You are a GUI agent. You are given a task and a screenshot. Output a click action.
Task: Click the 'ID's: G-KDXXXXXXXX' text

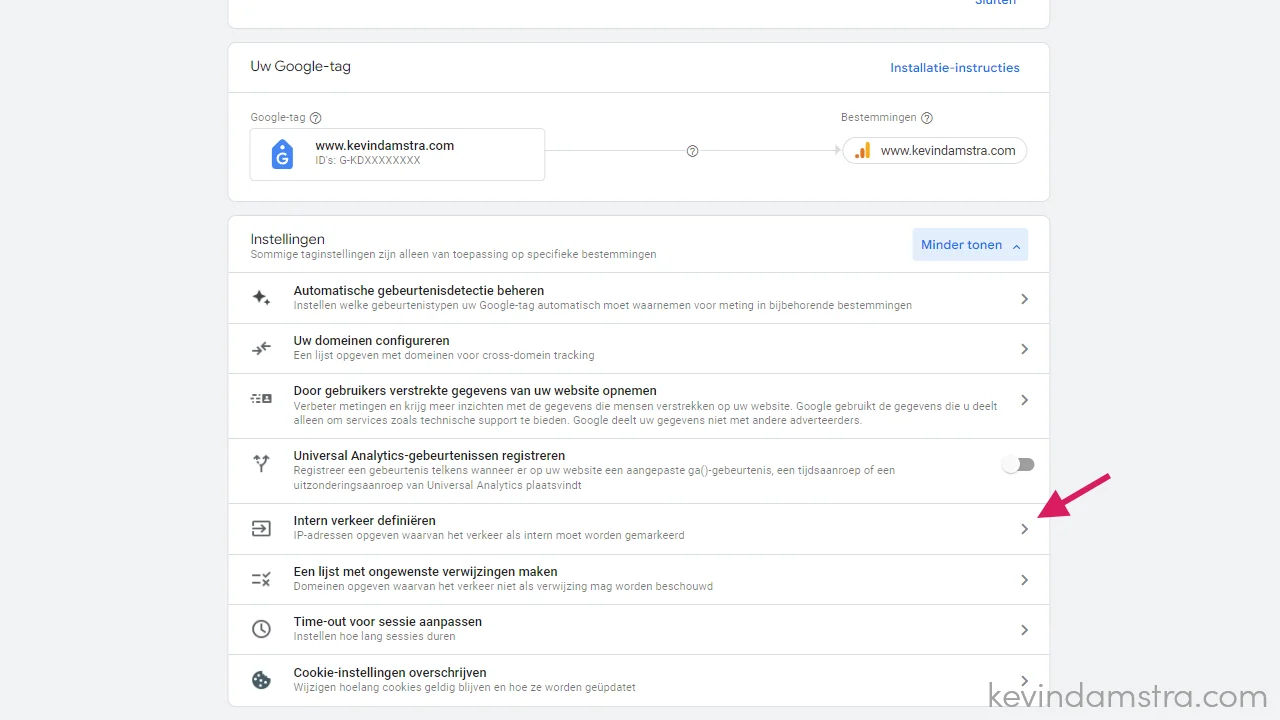pyautogui.click(x=368, y=160)
